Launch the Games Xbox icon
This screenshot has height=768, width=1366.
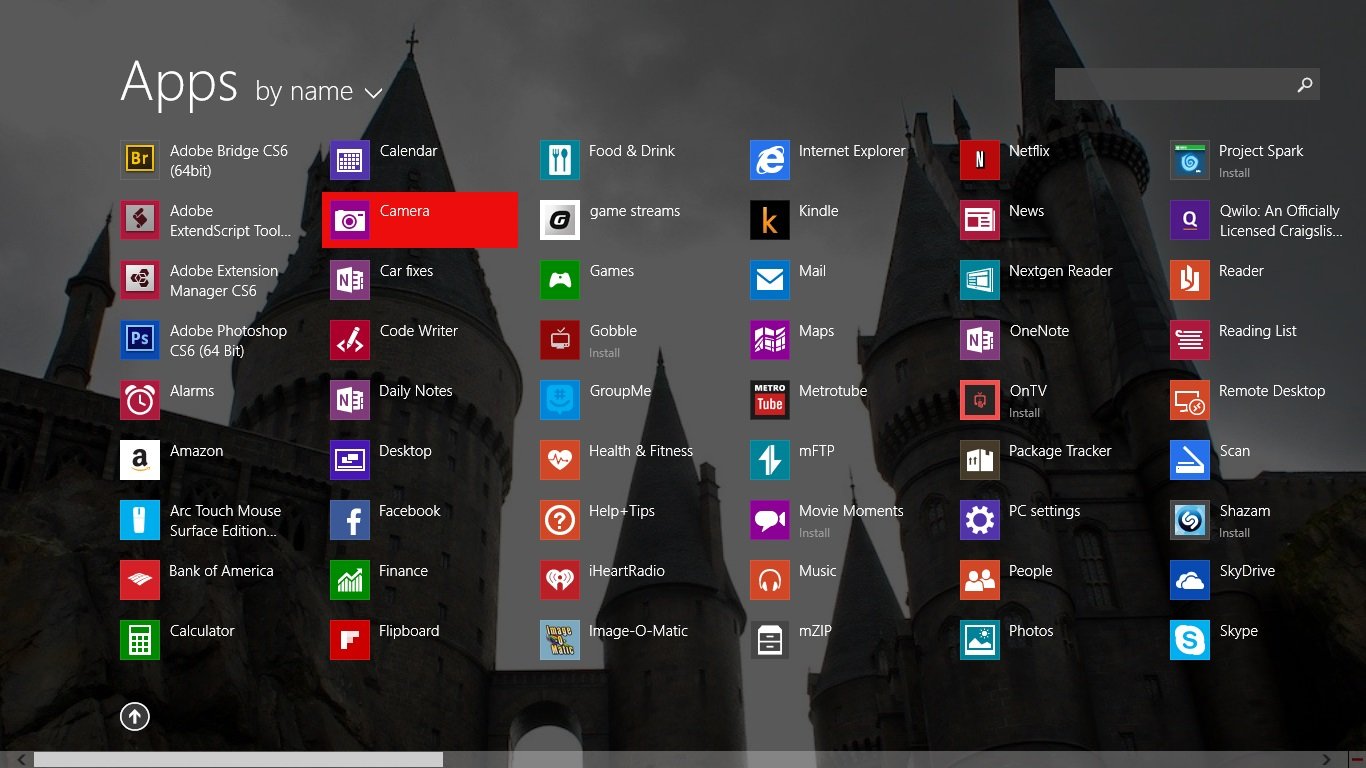560,280
